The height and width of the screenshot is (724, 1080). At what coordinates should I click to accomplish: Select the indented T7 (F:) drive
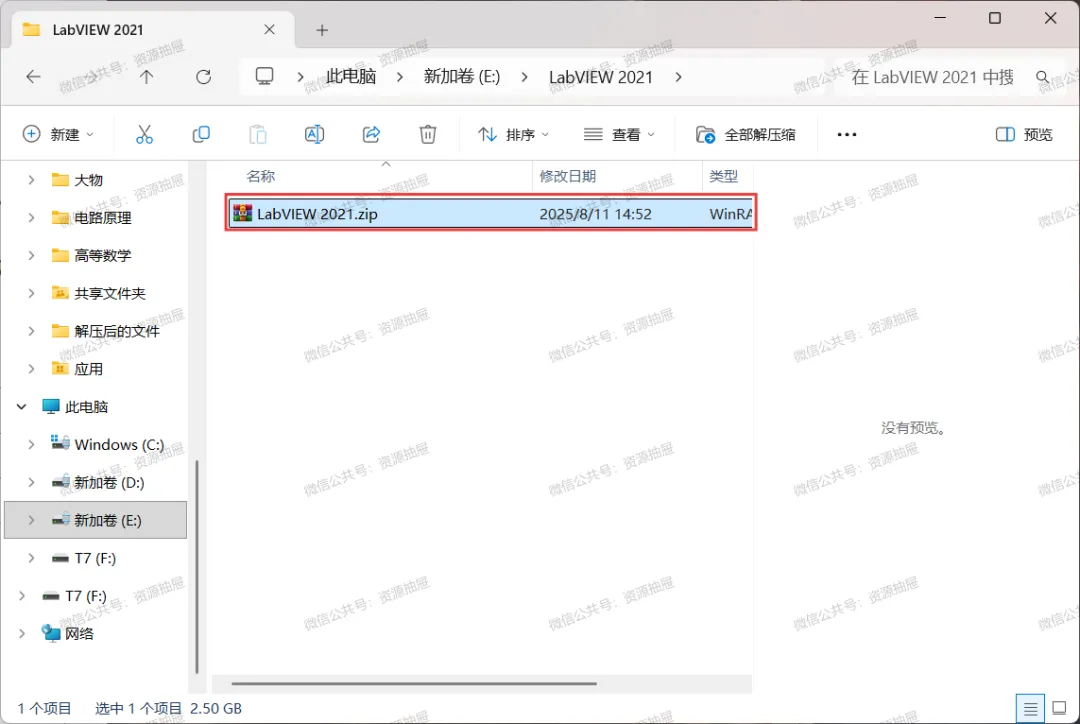(94, 558)
